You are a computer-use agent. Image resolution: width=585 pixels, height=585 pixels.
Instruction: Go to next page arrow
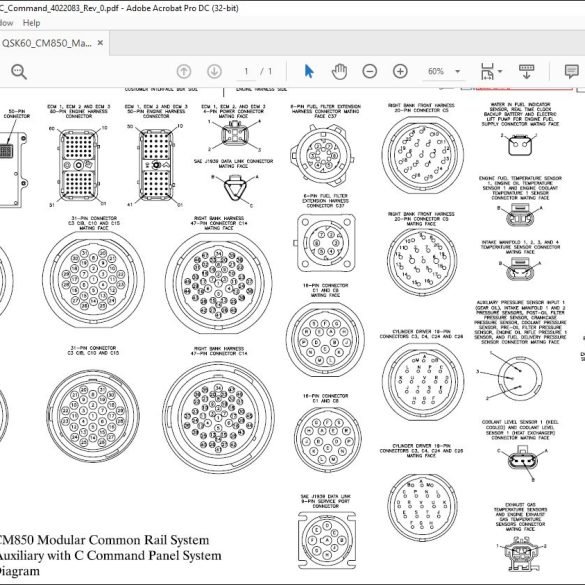pyautogui.click(x=214, y=71)
